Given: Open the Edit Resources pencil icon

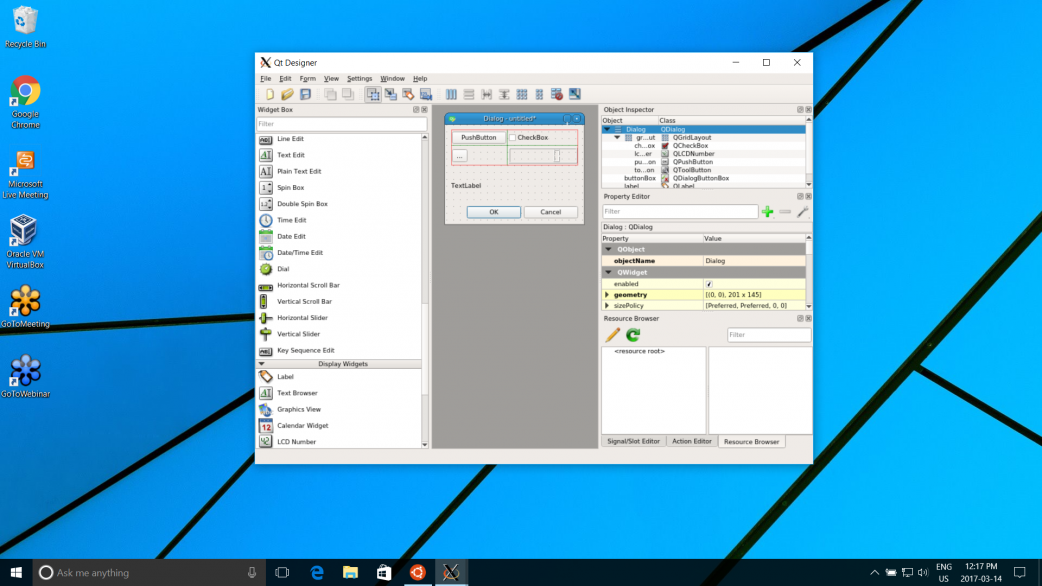Looking at the screenshot, I should [612, 335].
